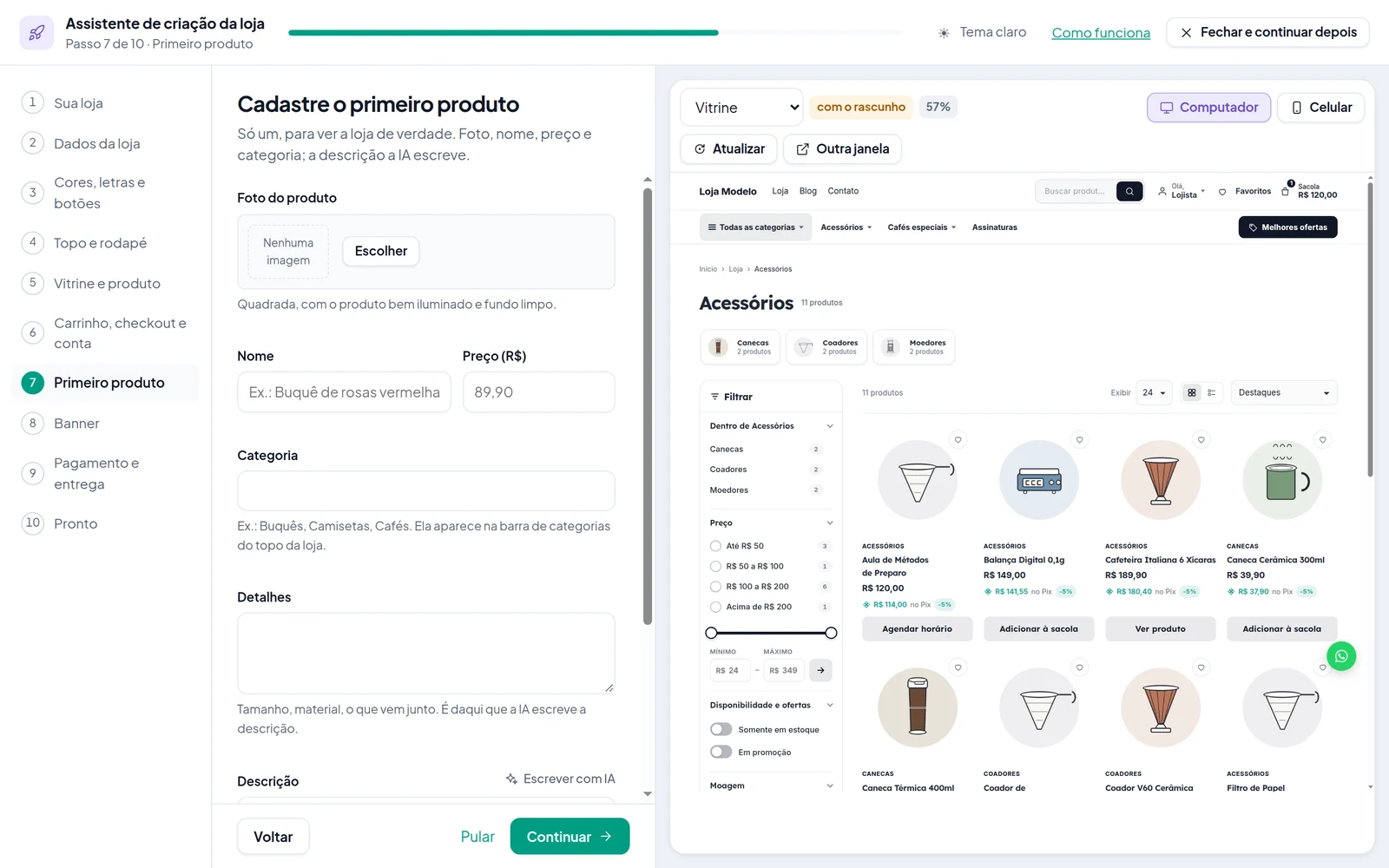Click the rocket icon of the assistant
This screenshot has height=868, width=1389.
pos(36,33)
